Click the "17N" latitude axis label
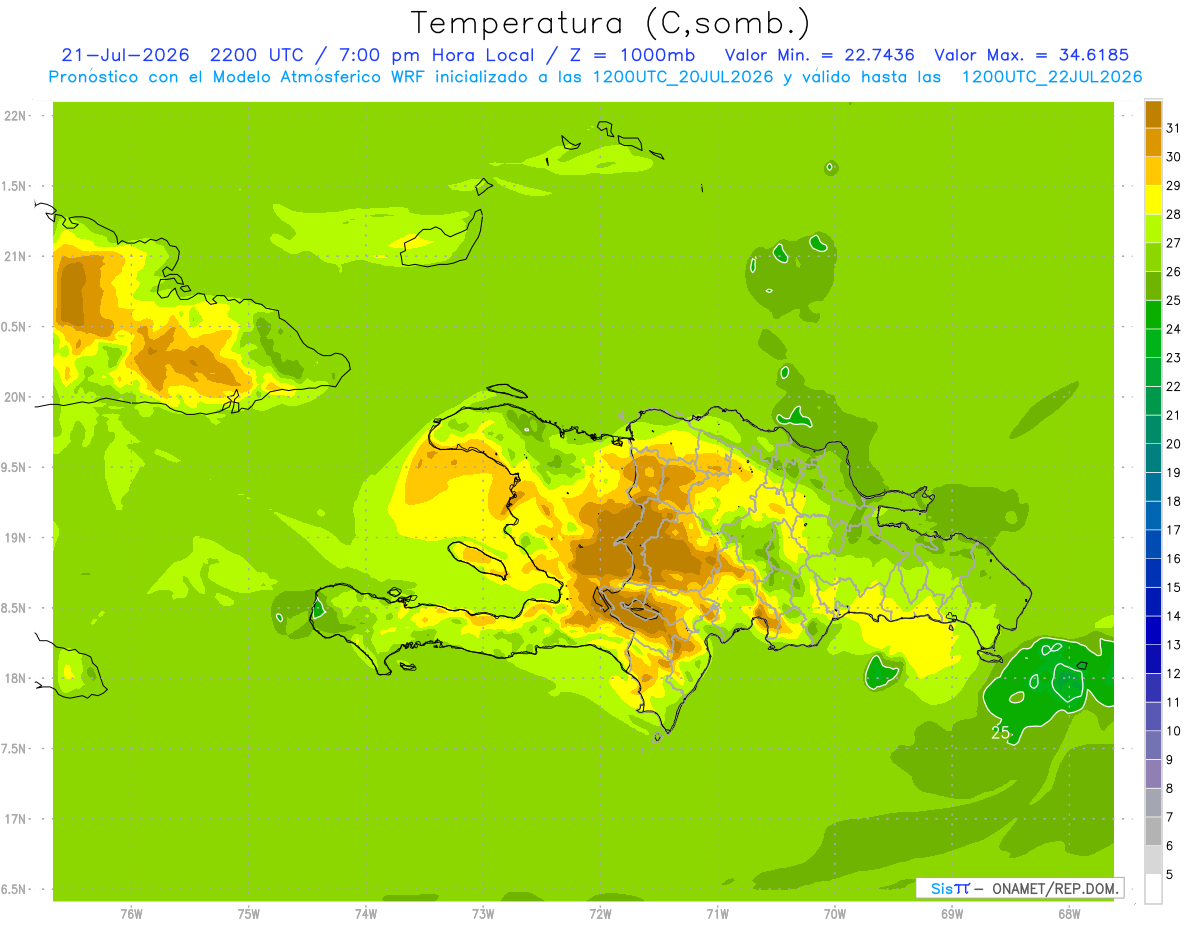This screenshot has width=1200, height=927. click(15, 819)
